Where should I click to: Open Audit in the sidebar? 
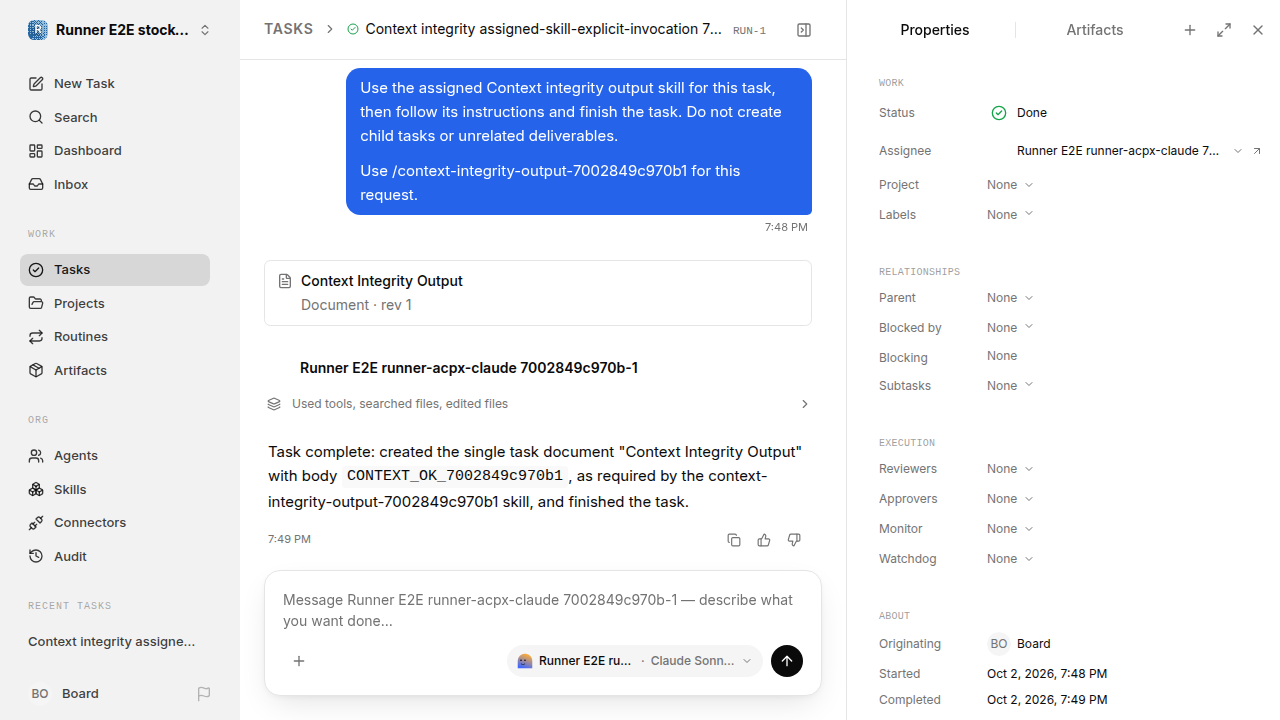(115, 556)
